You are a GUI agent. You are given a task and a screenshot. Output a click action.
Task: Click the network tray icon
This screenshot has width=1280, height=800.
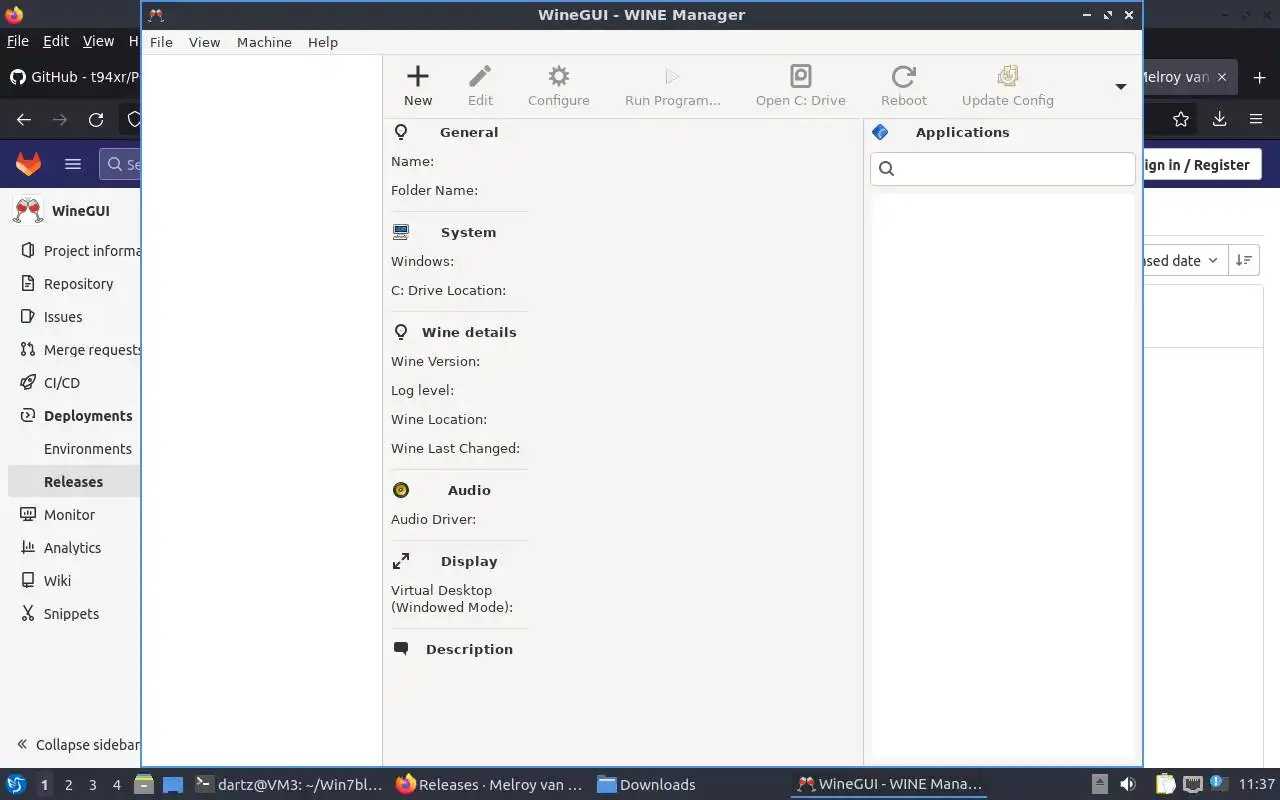[1192, 785]
